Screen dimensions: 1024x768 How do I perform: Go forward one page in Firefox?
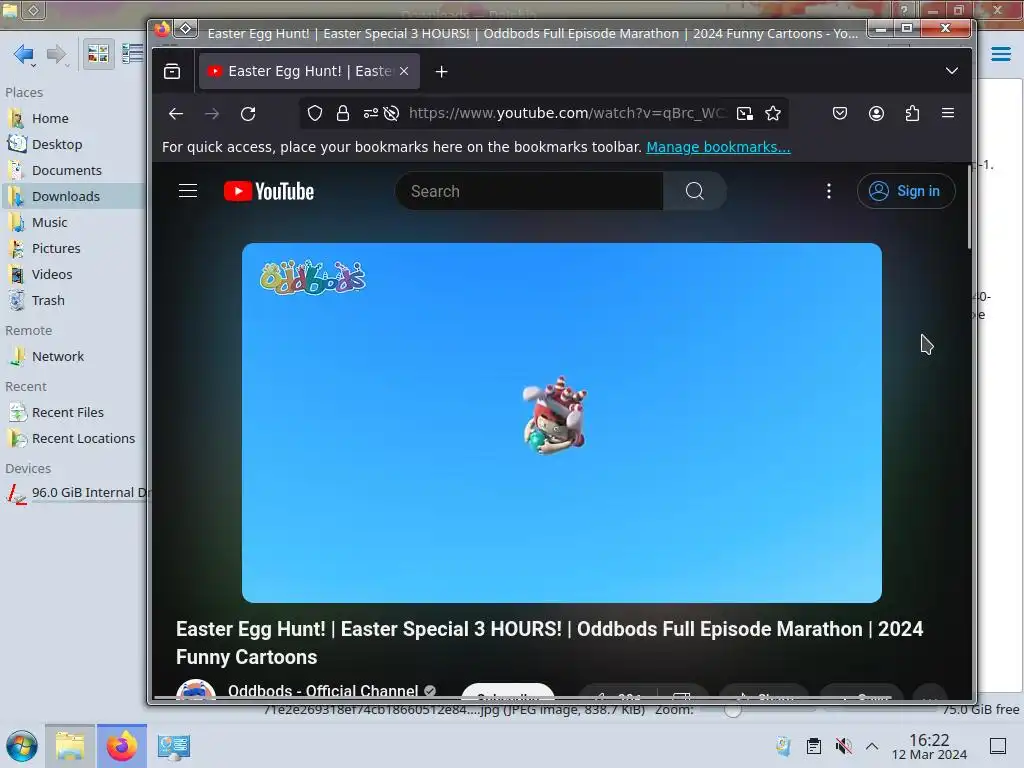point(212,114)
